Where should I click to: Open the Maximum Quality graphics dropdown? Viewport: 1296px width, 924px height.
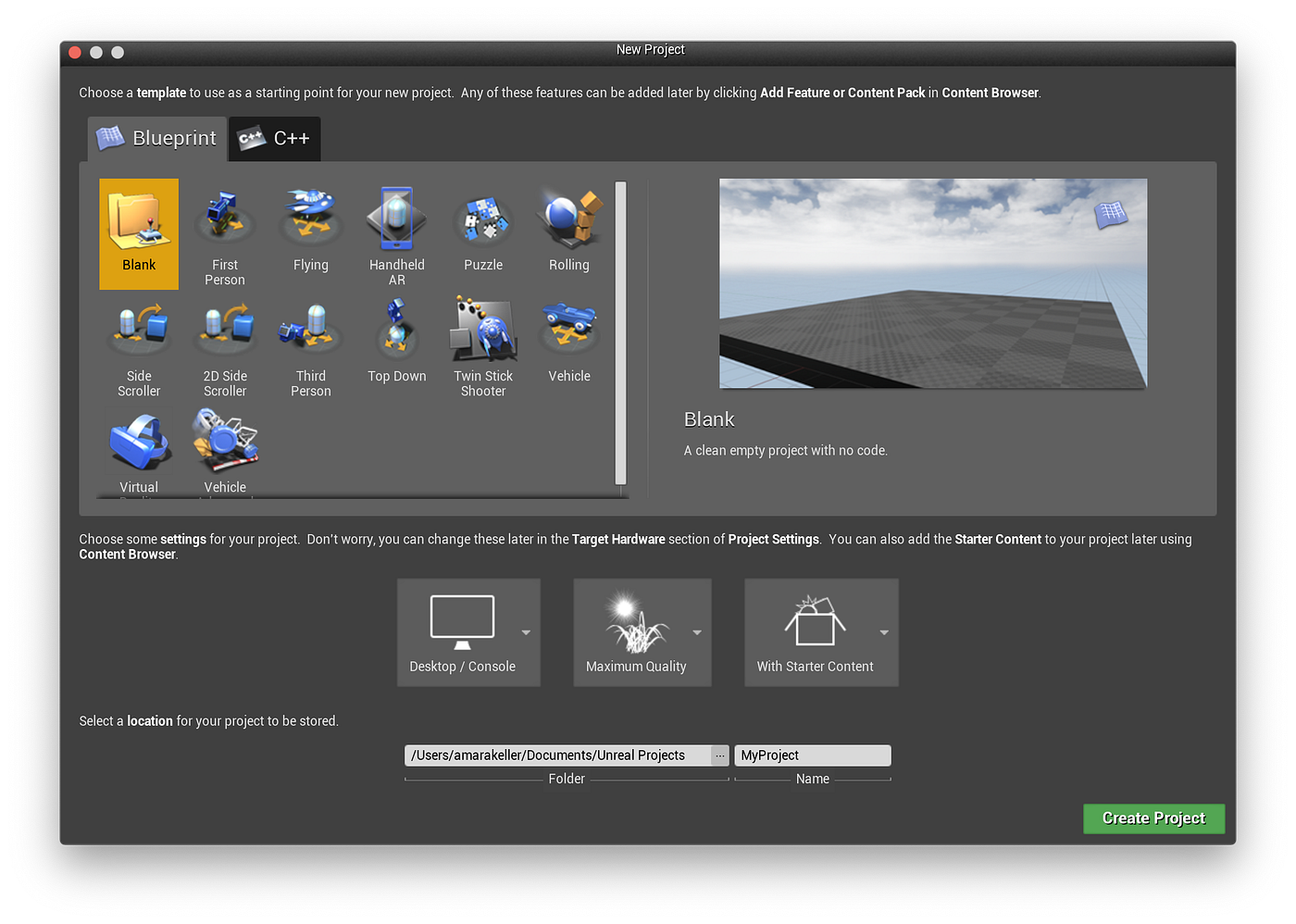(698, 632)
